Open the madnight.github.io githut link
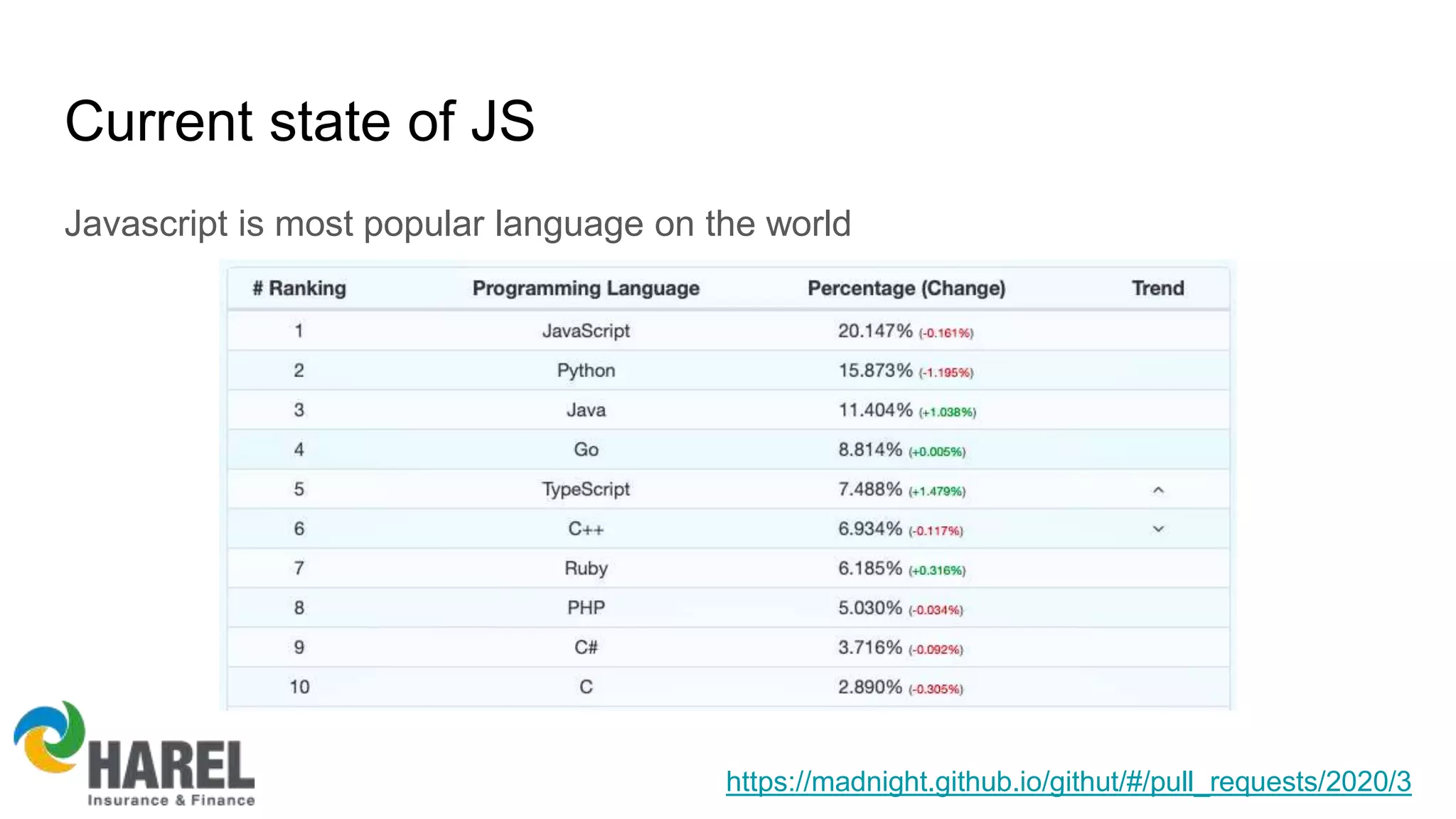Image resolution: width=1456 pixels, height=819 pixels. pyautogui.click(x=1068, y=782)
